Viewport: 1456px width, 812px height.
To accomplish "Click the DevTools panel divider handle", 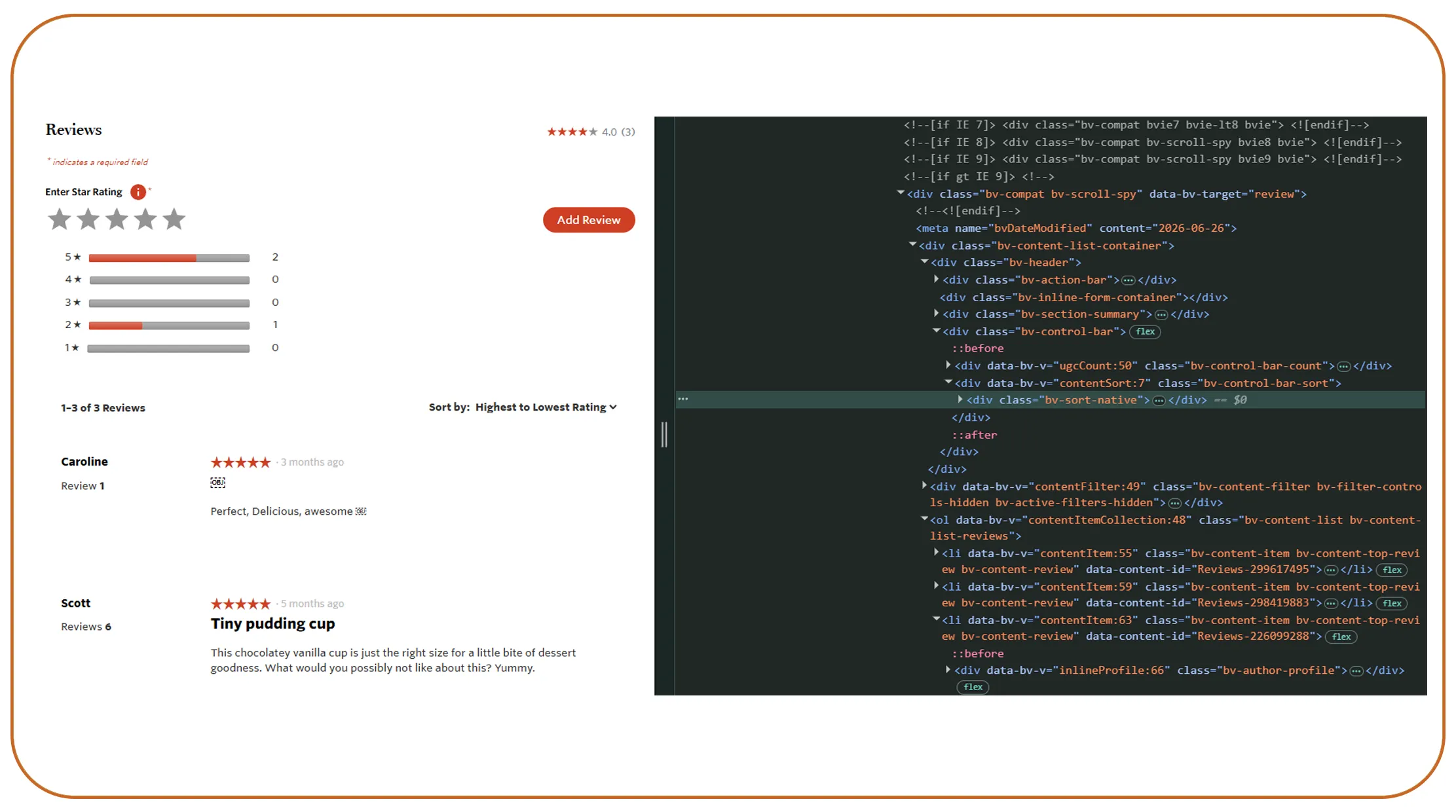I will tap(664, 435).
